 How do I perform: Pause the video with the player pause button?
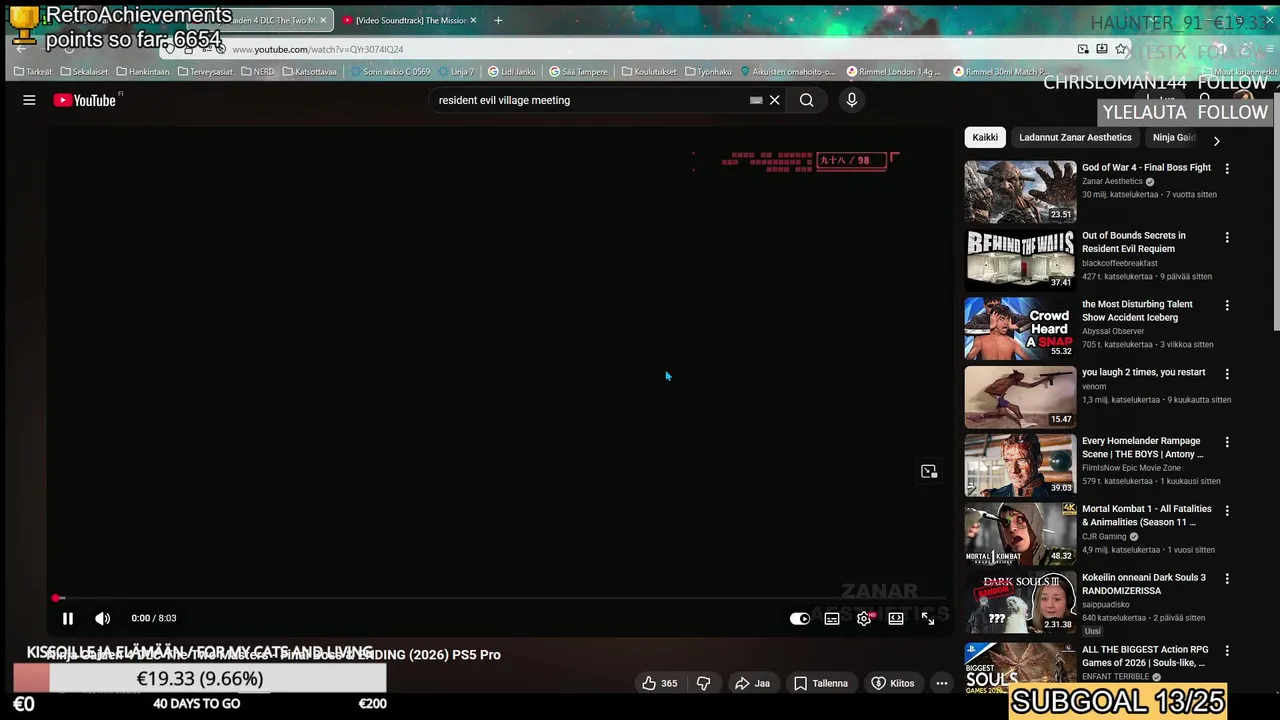[x=68, y=619]
